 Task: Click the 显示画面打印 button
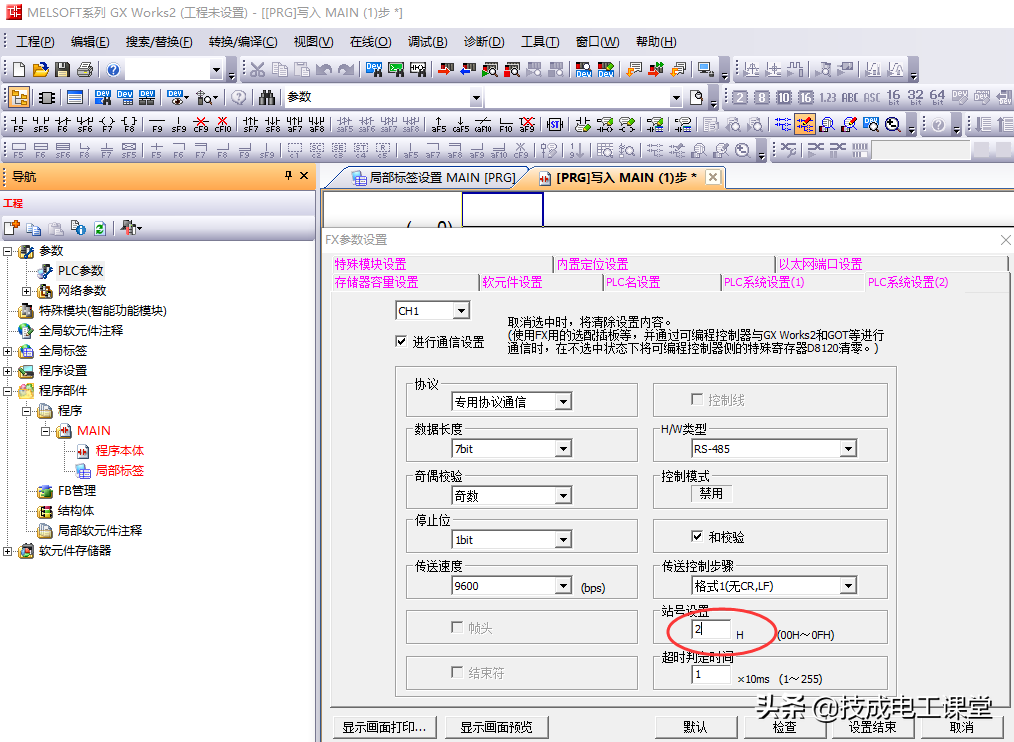[x=385, y=727]
